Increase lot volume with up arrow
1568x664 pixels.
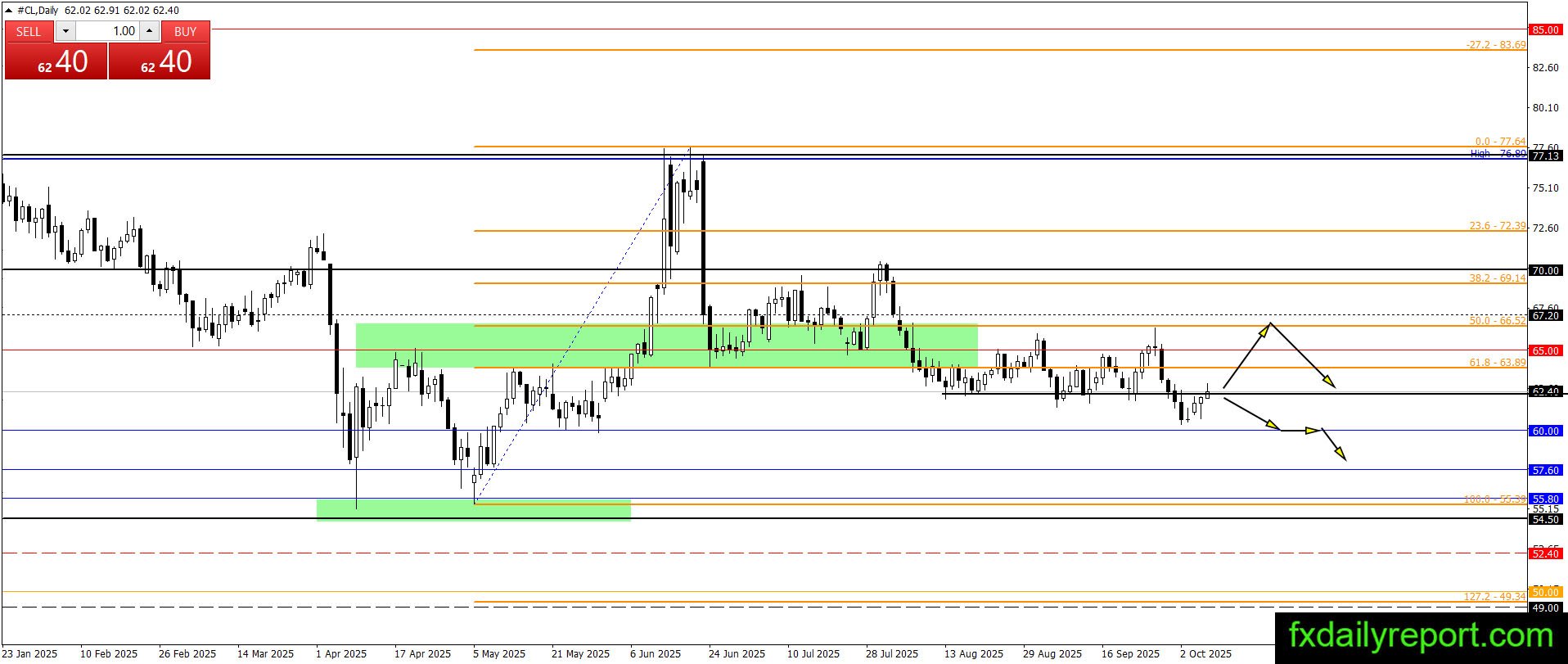coord(149,31)
